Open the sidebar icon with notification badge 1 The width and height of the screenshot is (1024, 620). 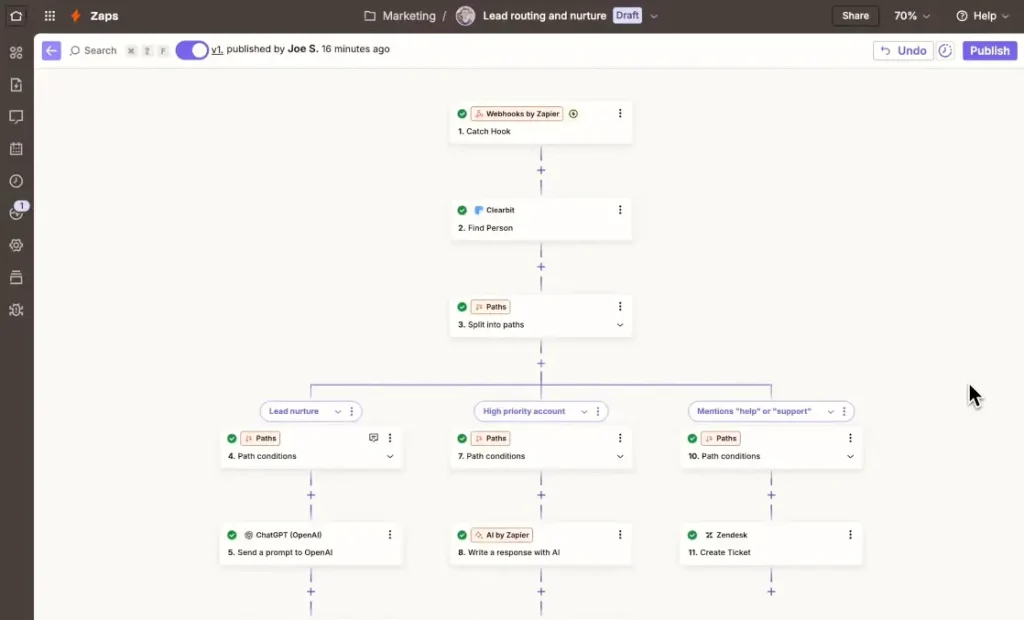click(x=16, y=212)
